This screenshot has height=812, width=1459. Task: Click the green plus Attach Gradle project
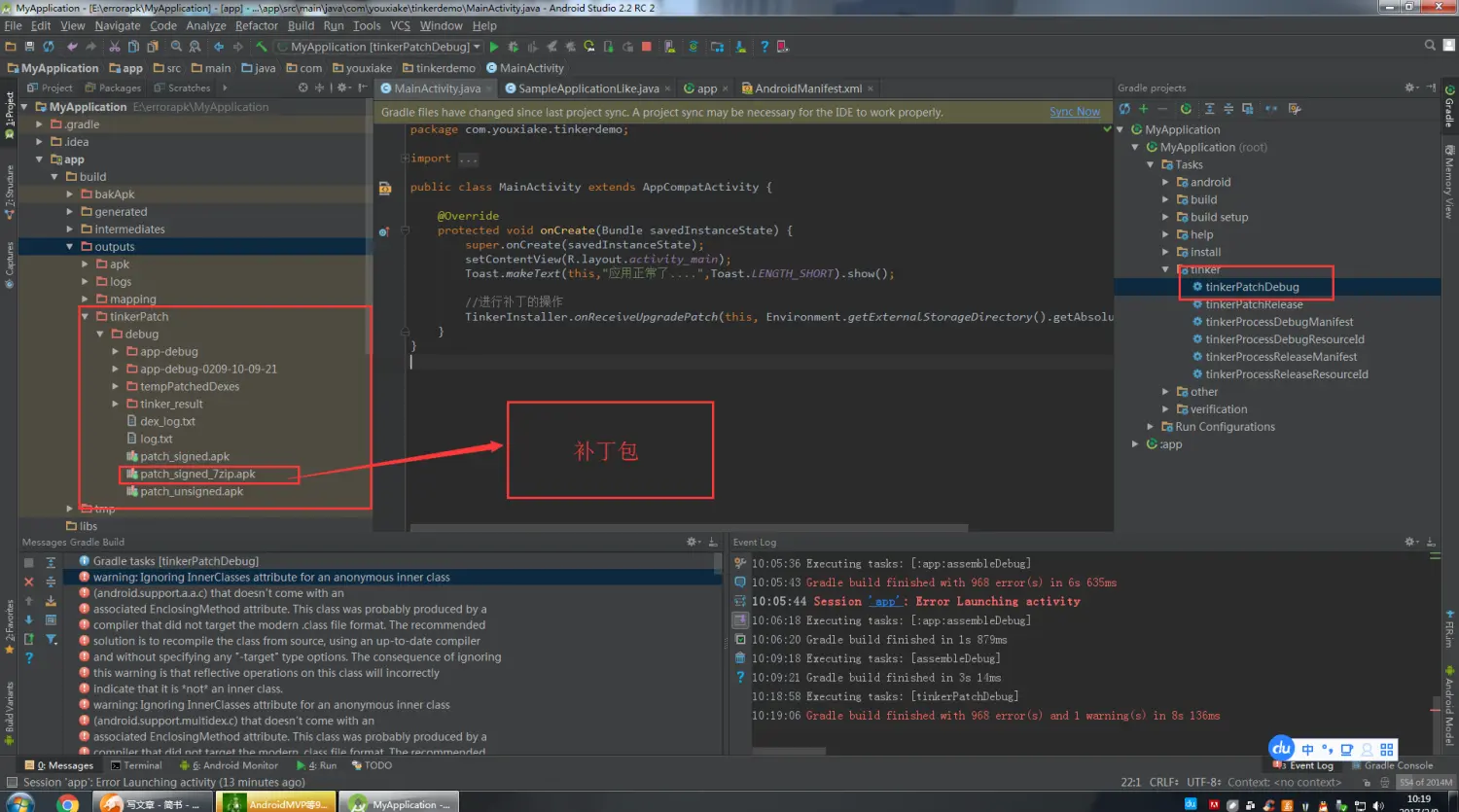(x=1144, y=109)
